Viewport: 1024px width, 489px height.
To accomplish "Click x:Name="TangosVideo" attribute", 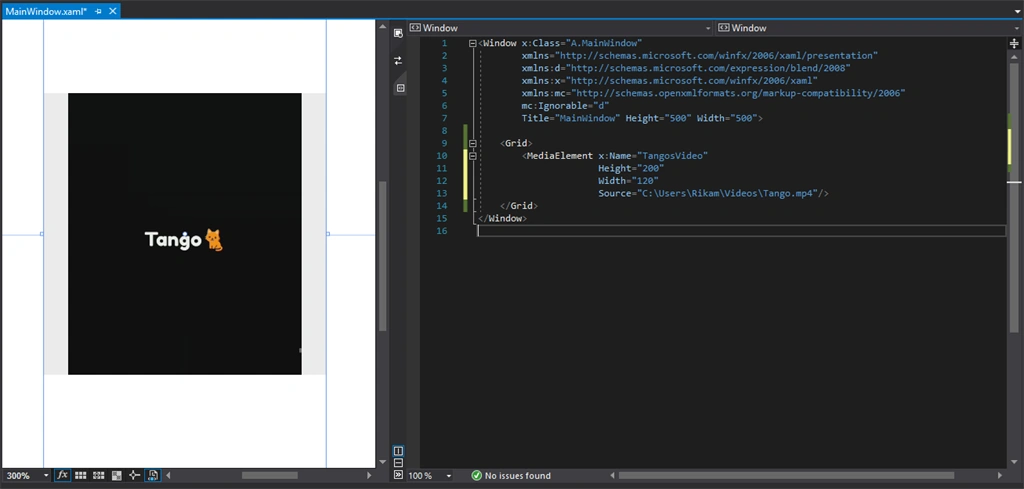I will pos(653,155).
